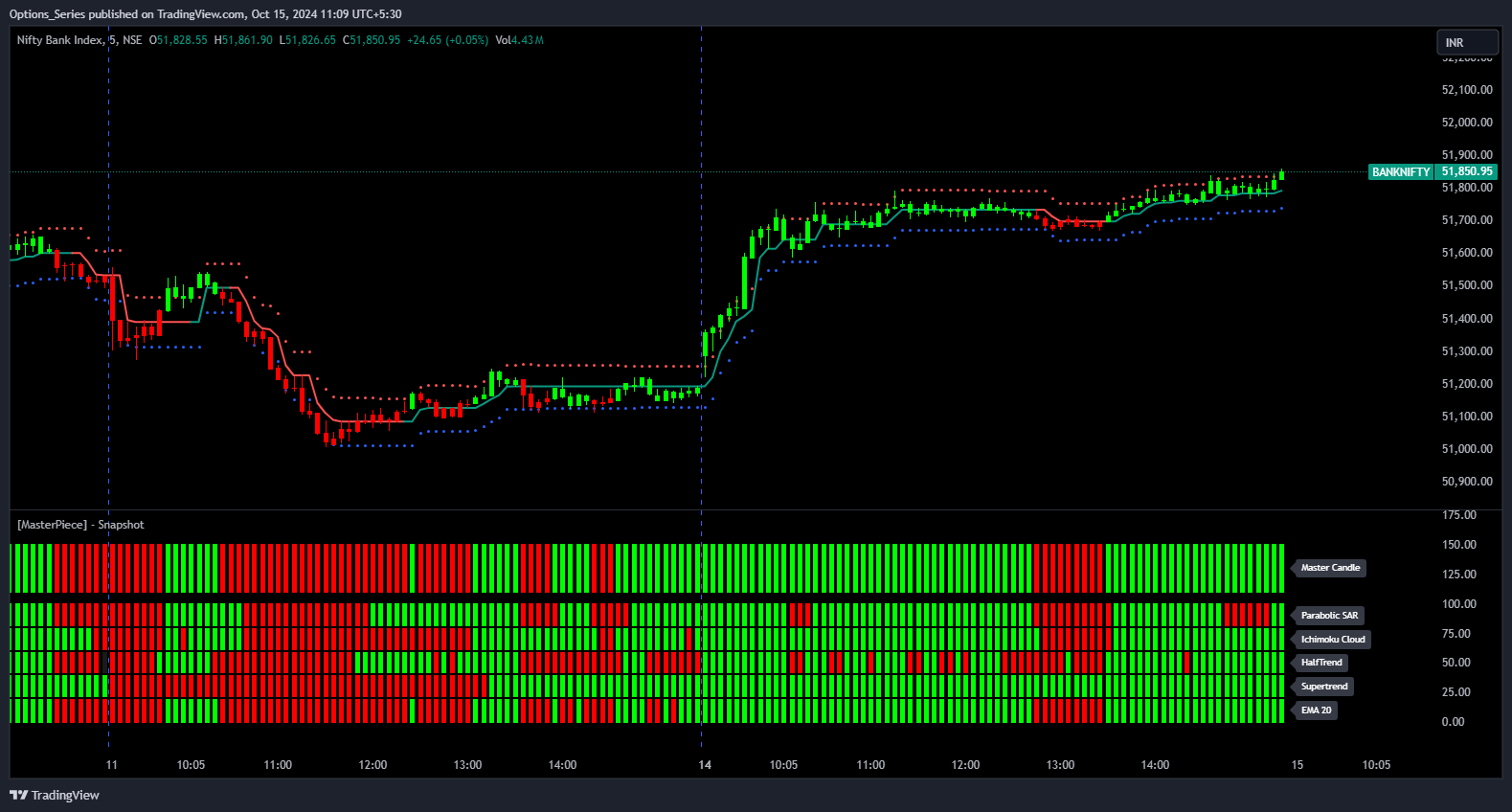Viewport: 1512px width, 812px height.
Task: Click the 52,100.00 price axis label
Action: coord(1467,90)
